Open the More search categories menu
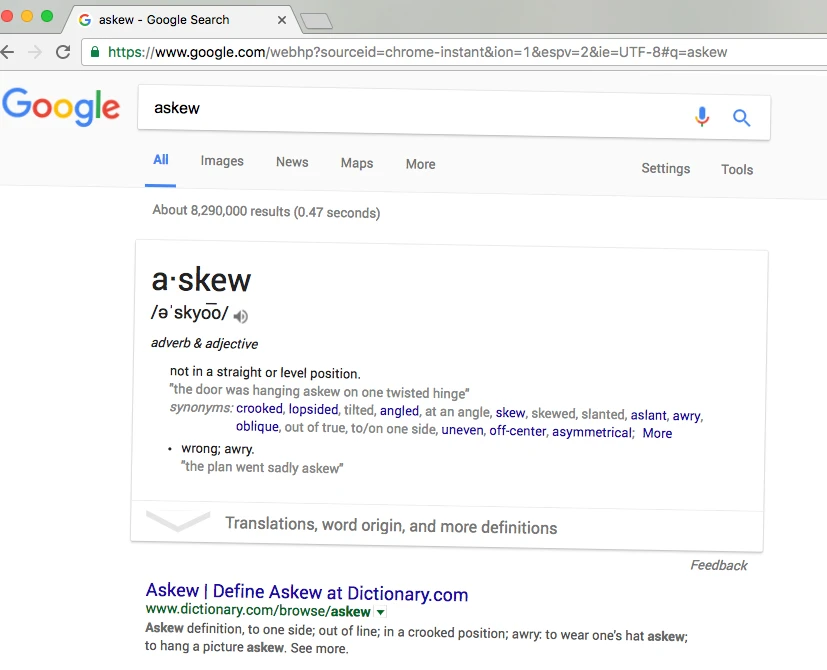The image size is (827, 670). coord(420,164)
